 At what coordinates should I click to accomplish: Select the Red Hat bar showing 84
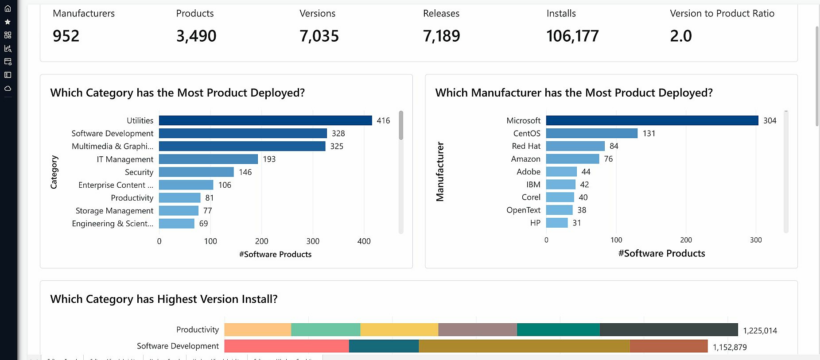575,146
